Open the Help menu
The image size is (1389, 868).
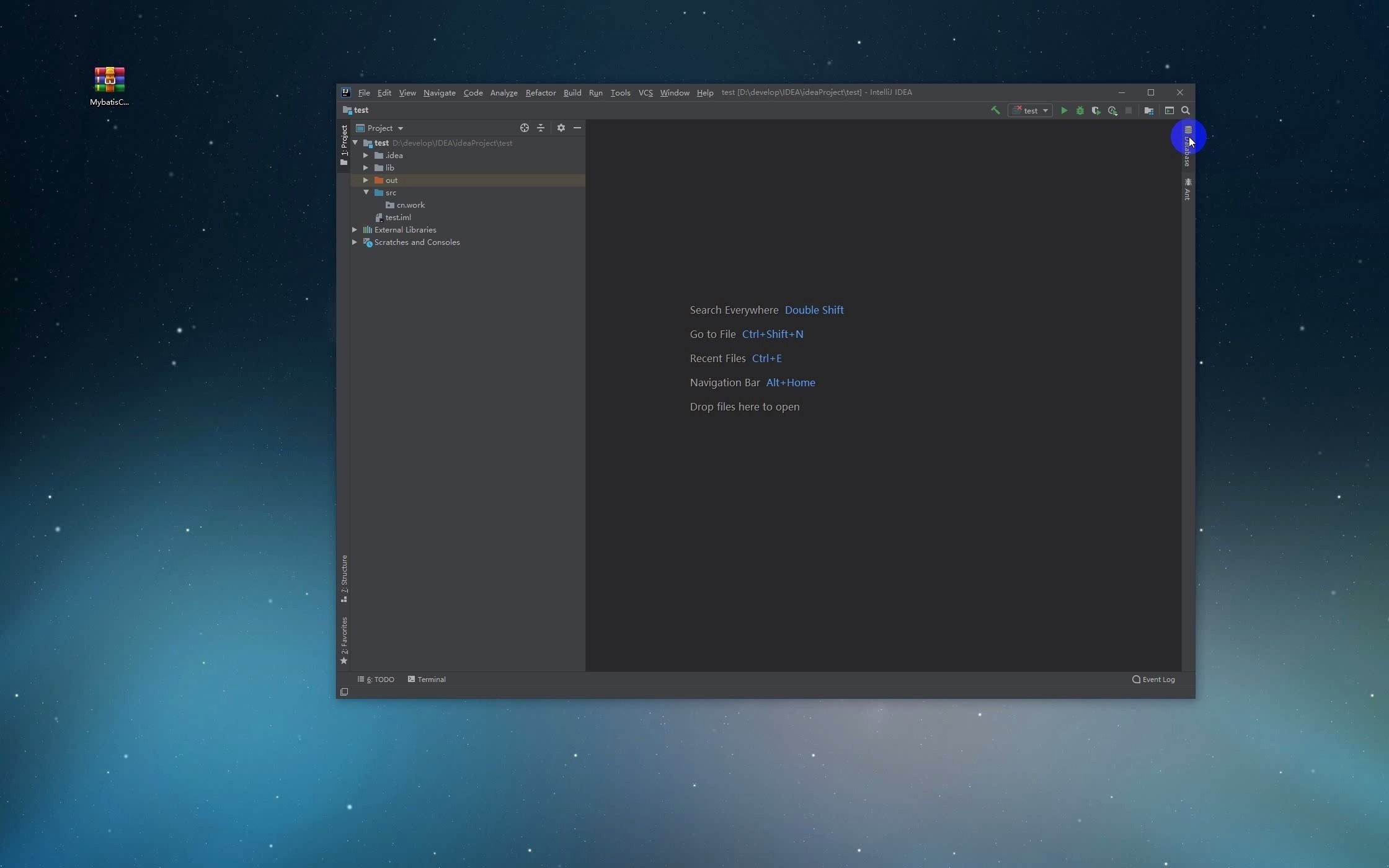tap(705, 92)
